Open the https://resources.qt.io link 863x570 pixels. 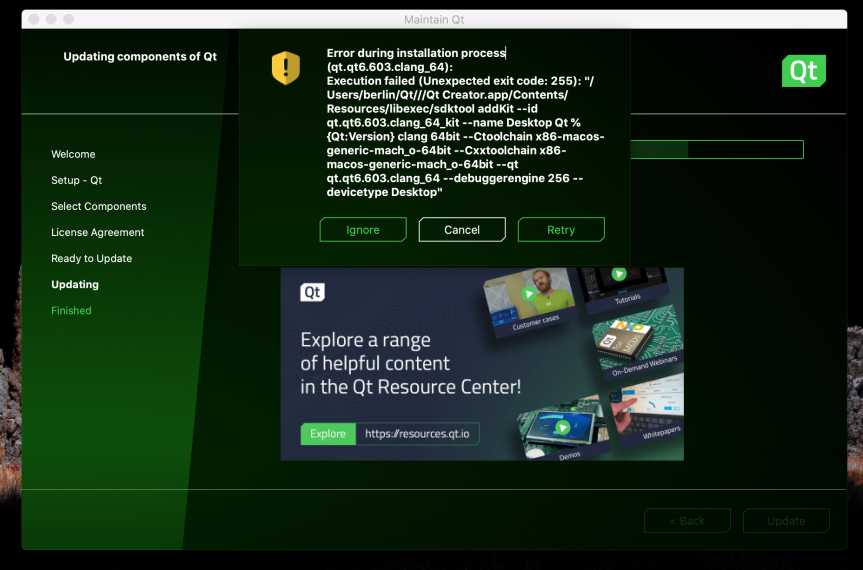click(x=417, y=434)
